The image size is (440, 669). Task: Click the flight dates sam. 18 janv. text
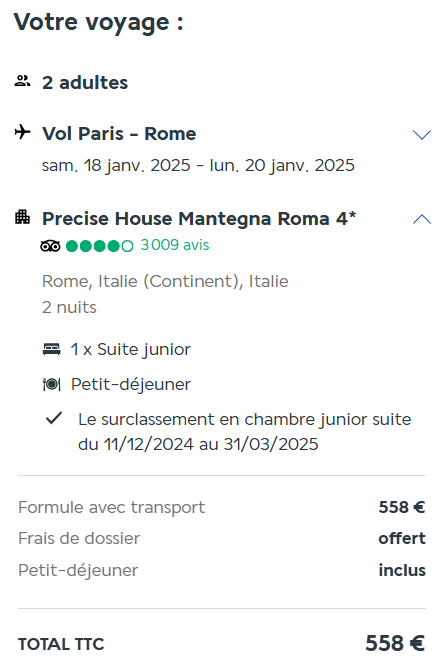[198, 165]
